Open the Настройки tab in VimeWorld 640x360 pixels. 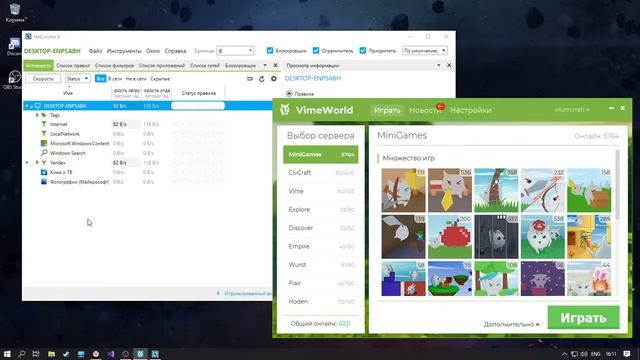click(471, 110)
